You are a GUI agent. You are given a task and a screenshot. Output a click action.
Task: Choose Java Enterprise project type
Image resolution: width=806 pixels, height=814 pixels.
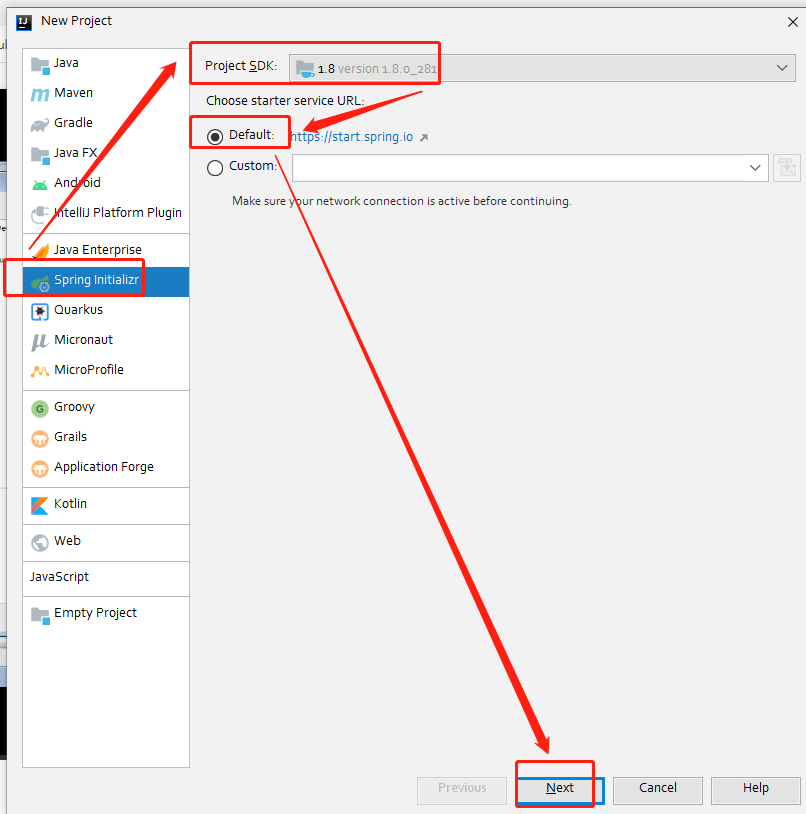106,250
